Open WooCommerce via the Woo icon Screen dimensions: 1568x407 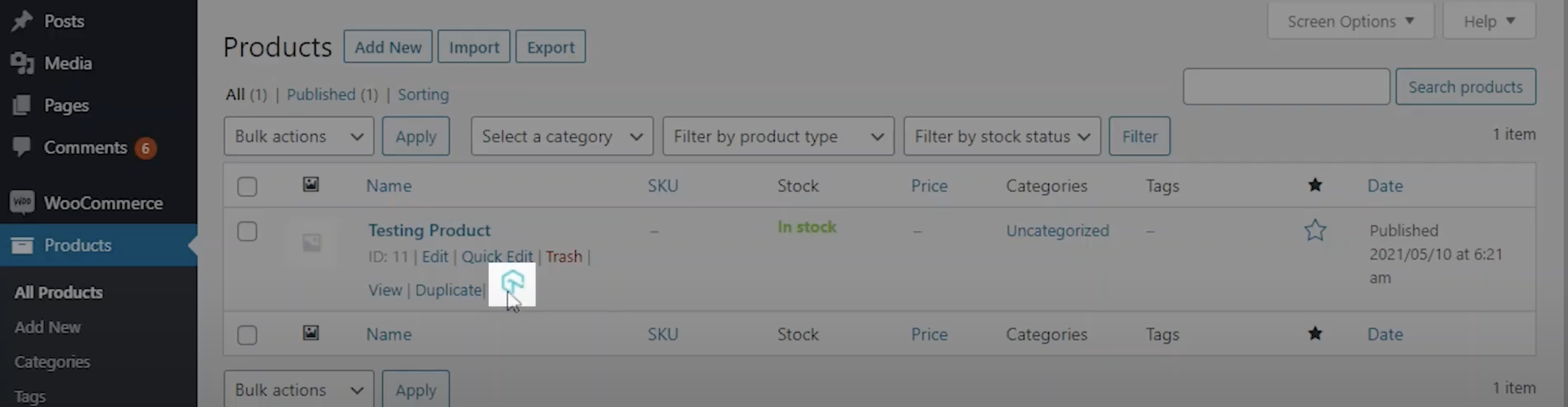point(22,203)
